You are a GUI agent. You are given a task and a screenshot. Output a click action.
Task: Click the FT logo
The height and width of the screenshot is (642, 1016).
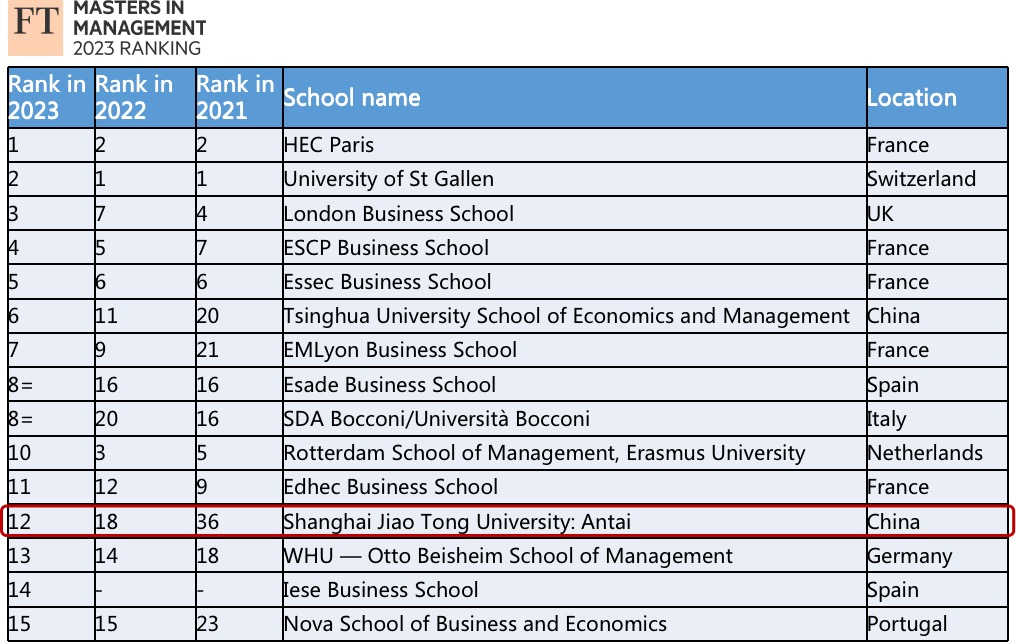coord(34,28)
